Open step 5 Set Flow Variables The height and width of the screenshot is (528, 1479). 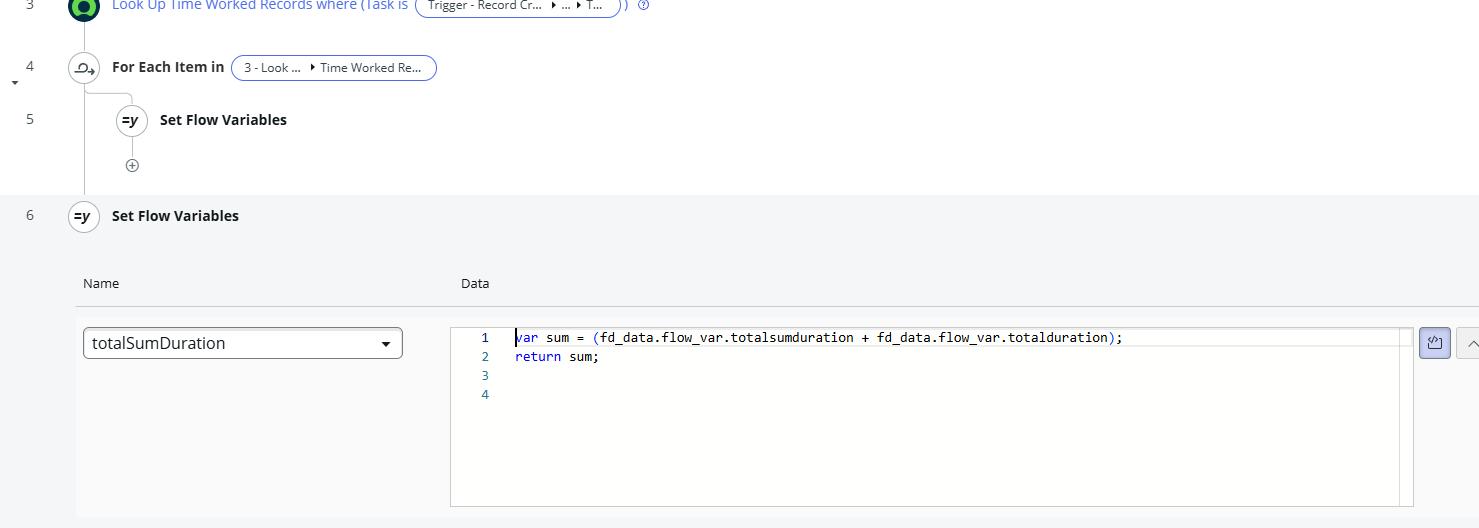click(223, 120)
